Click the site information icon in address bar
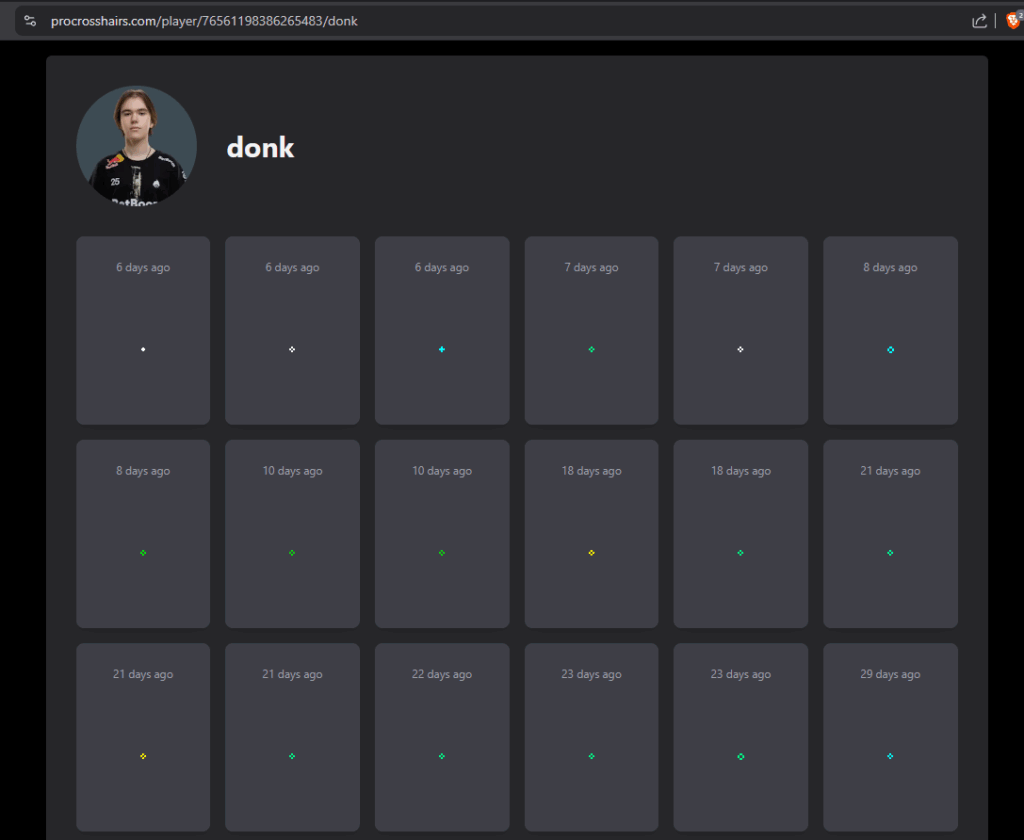 [30, 21]
